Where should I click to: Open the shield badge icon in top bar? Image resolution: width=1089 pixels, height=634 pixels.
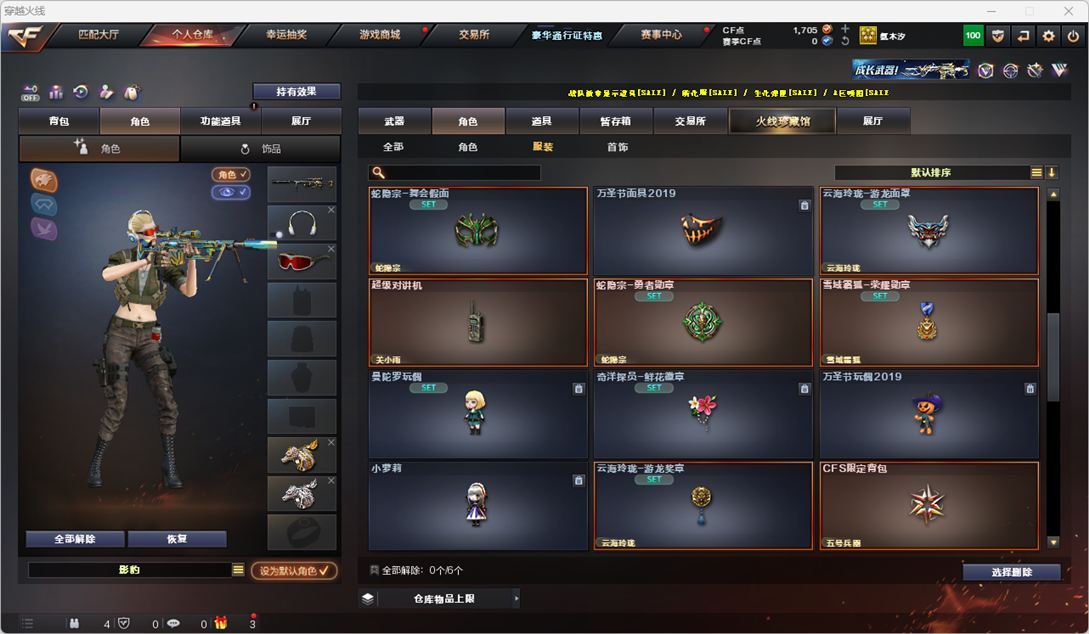[998, 36]
